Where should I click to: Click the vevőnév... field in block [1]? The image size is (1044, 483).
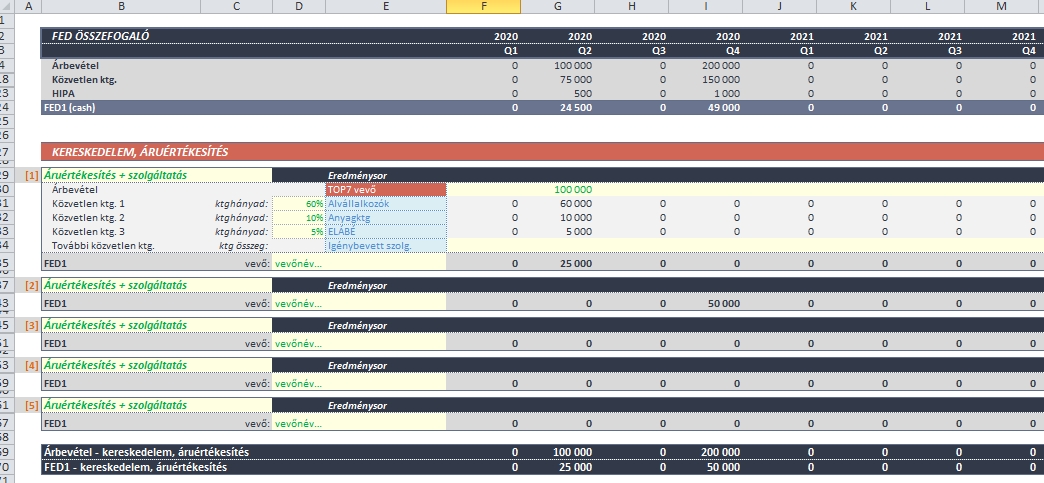tap(359, 263)
